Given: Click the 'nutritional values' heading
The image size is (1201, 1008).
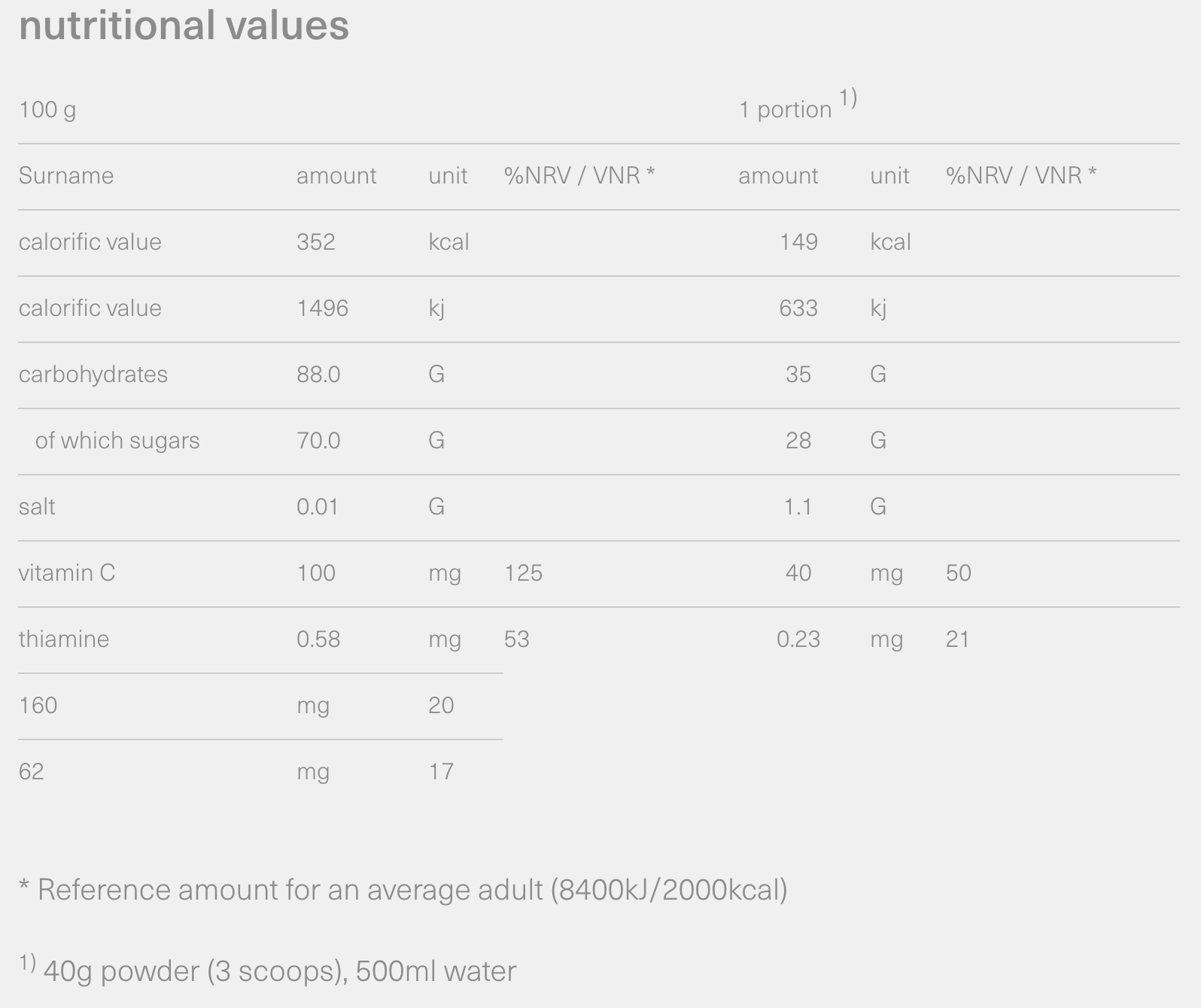Looking at the screenshot, I should (184, 26).
